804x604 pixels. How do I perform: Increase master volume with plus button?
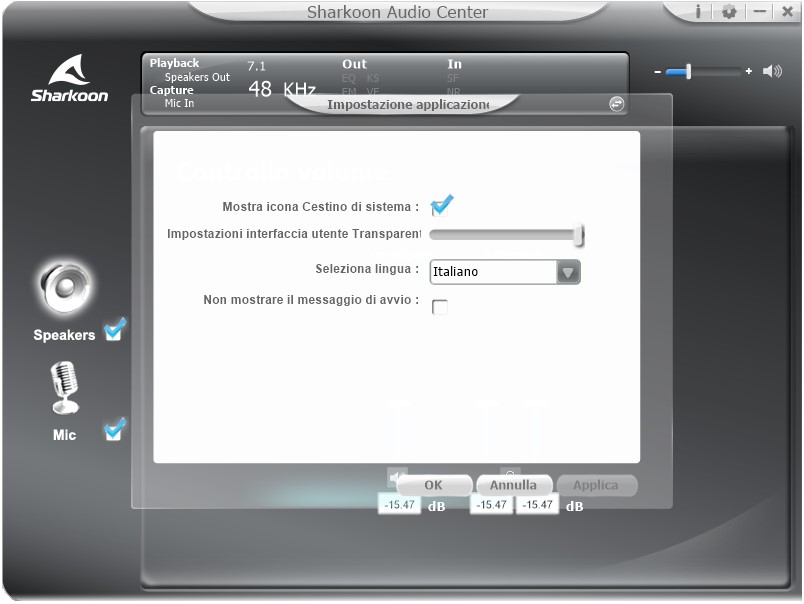749,71
